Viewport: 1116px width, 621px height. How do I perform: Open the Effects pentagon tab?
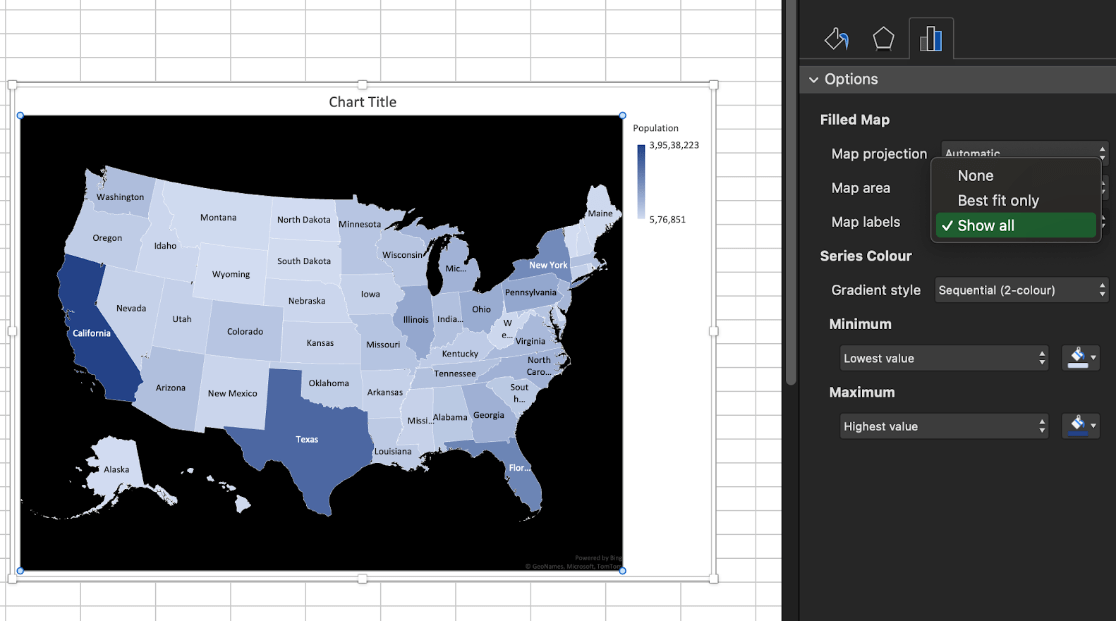coord(883,38)
